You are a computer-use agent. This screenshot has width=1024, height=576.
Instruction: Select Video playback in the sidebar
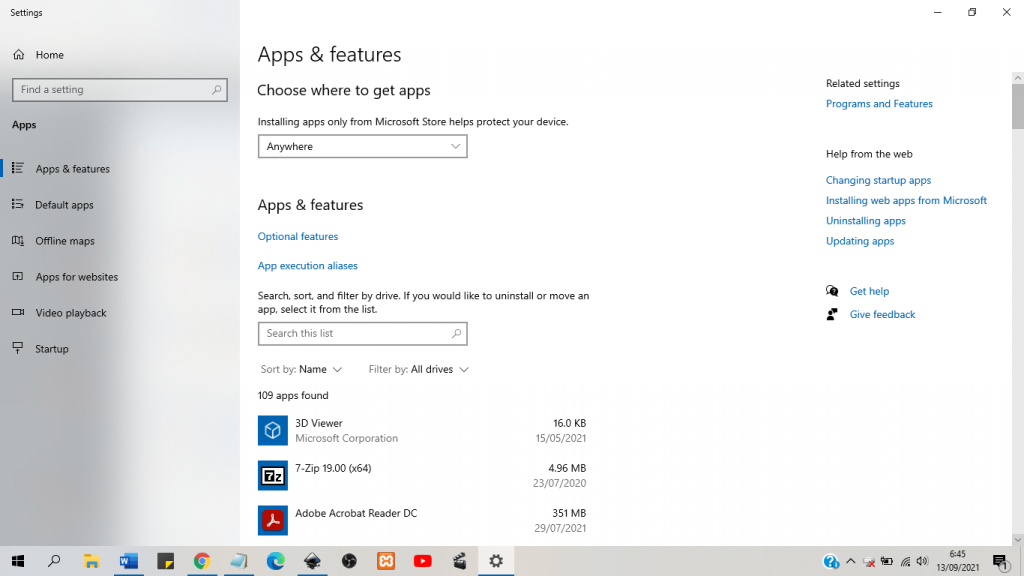[x=71, y=312]
